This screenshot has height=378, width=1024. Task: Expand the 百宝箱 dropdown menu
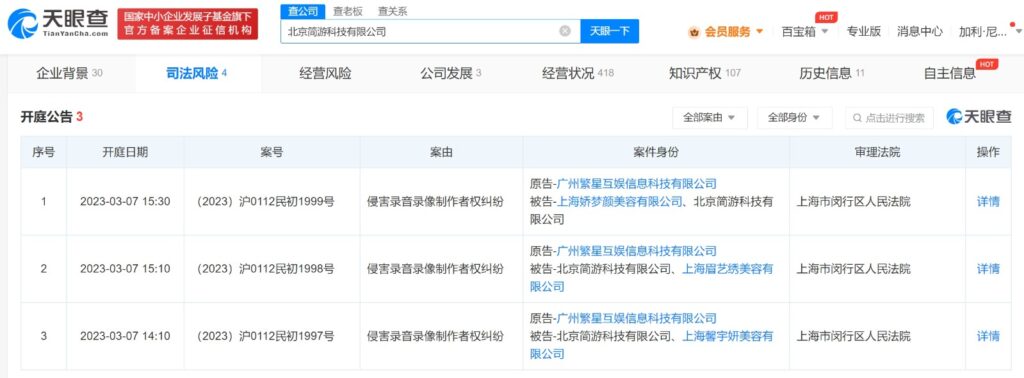(825, 31)
